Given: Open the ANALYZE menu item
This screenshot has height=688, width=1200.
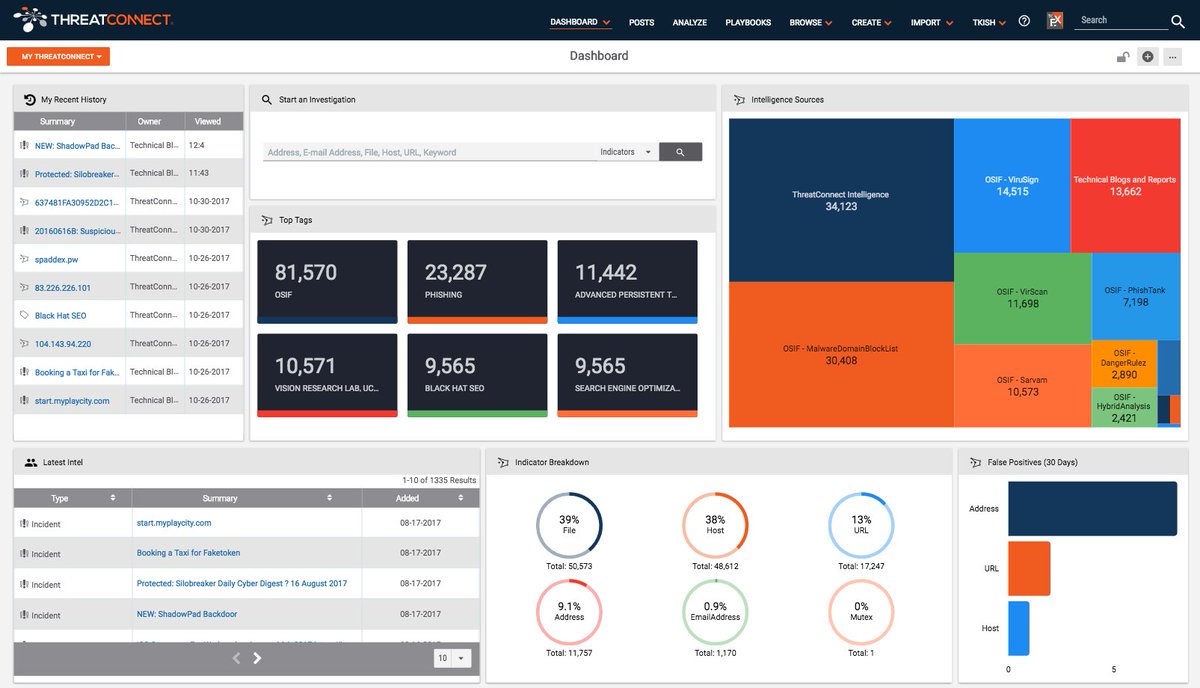Looking at the screenshot, I should (x=689, y=21).
